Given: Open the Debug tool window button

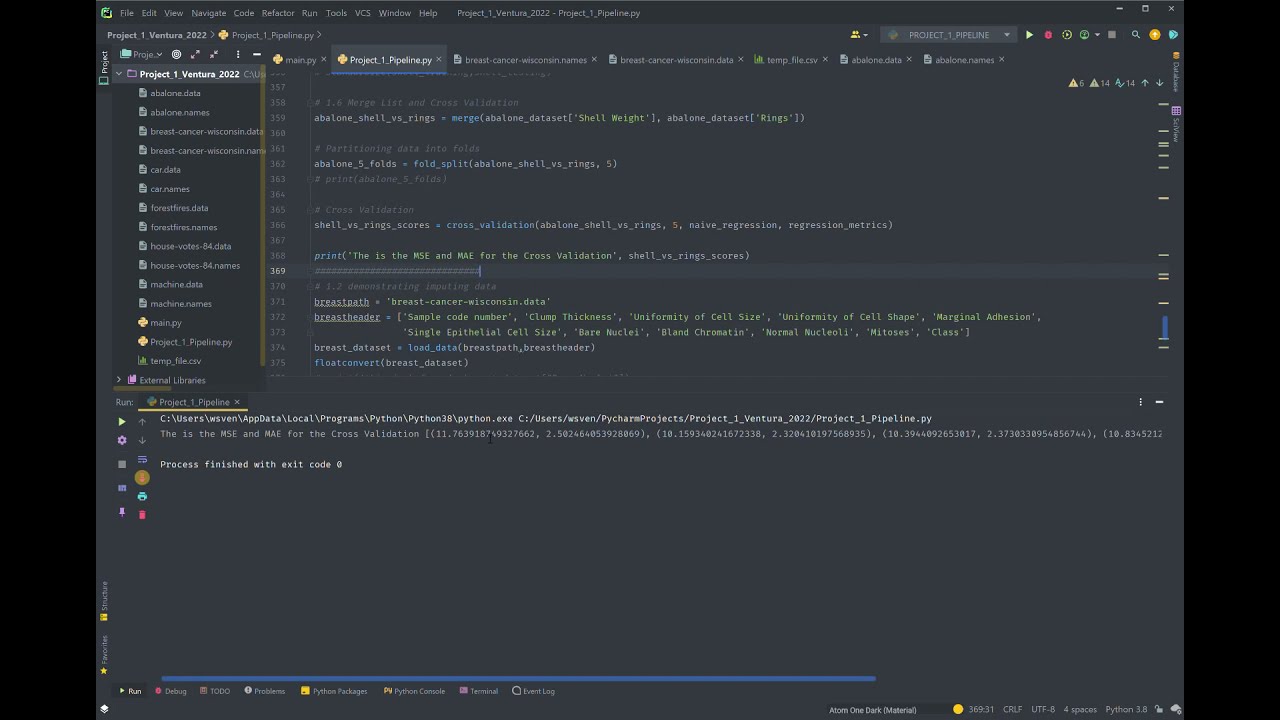Looking at the screenshot, I should coord(171,691).
